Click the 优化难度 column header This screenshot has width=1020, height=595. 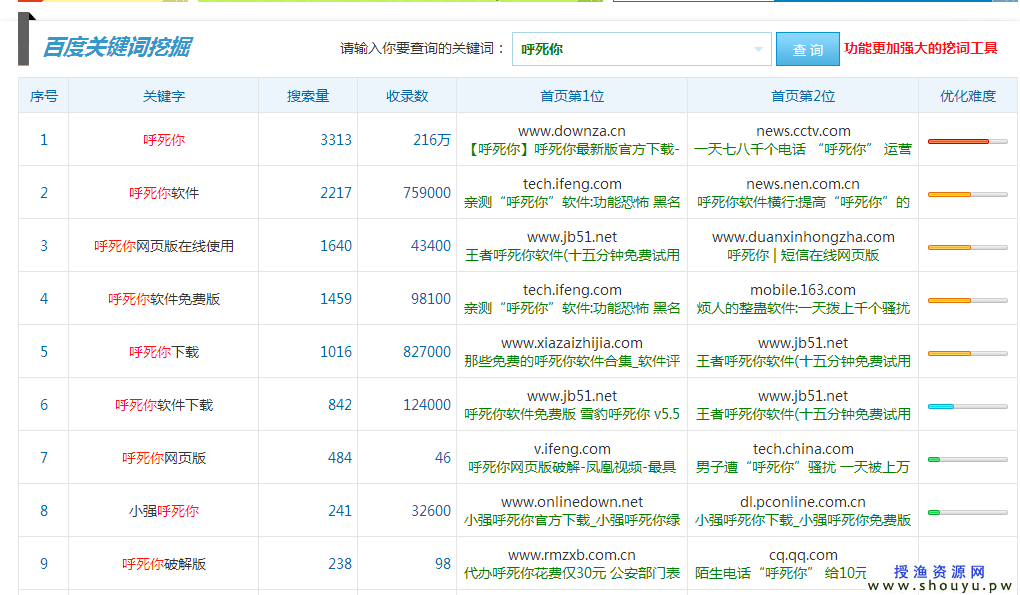pyautogui.click(x=968, y=96)
